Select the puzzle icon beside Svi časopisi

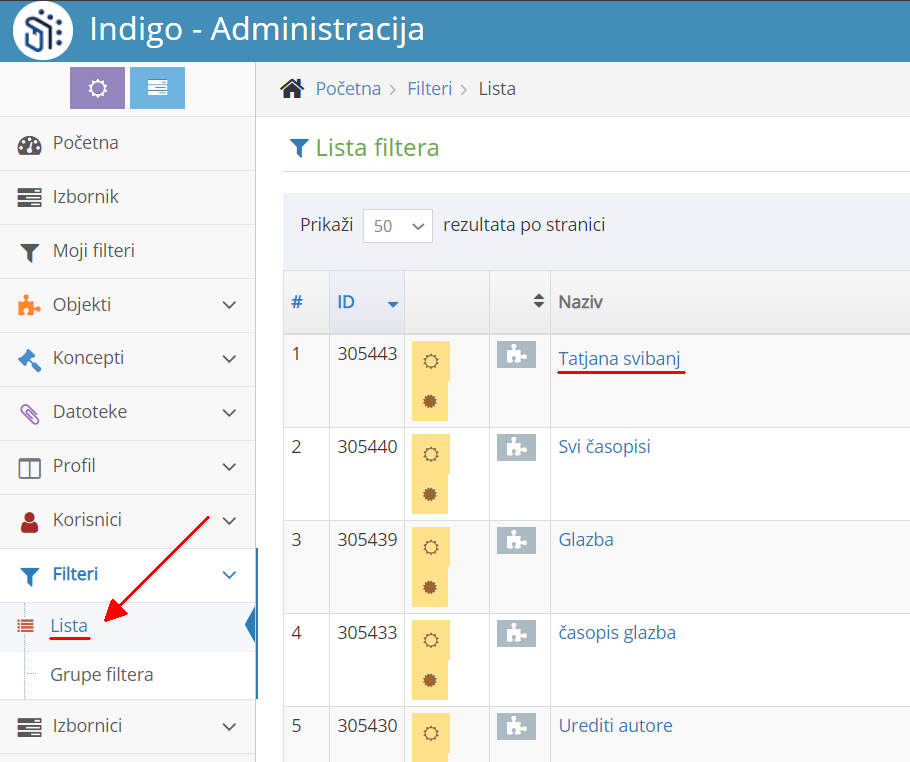click(x=516, y=448)
